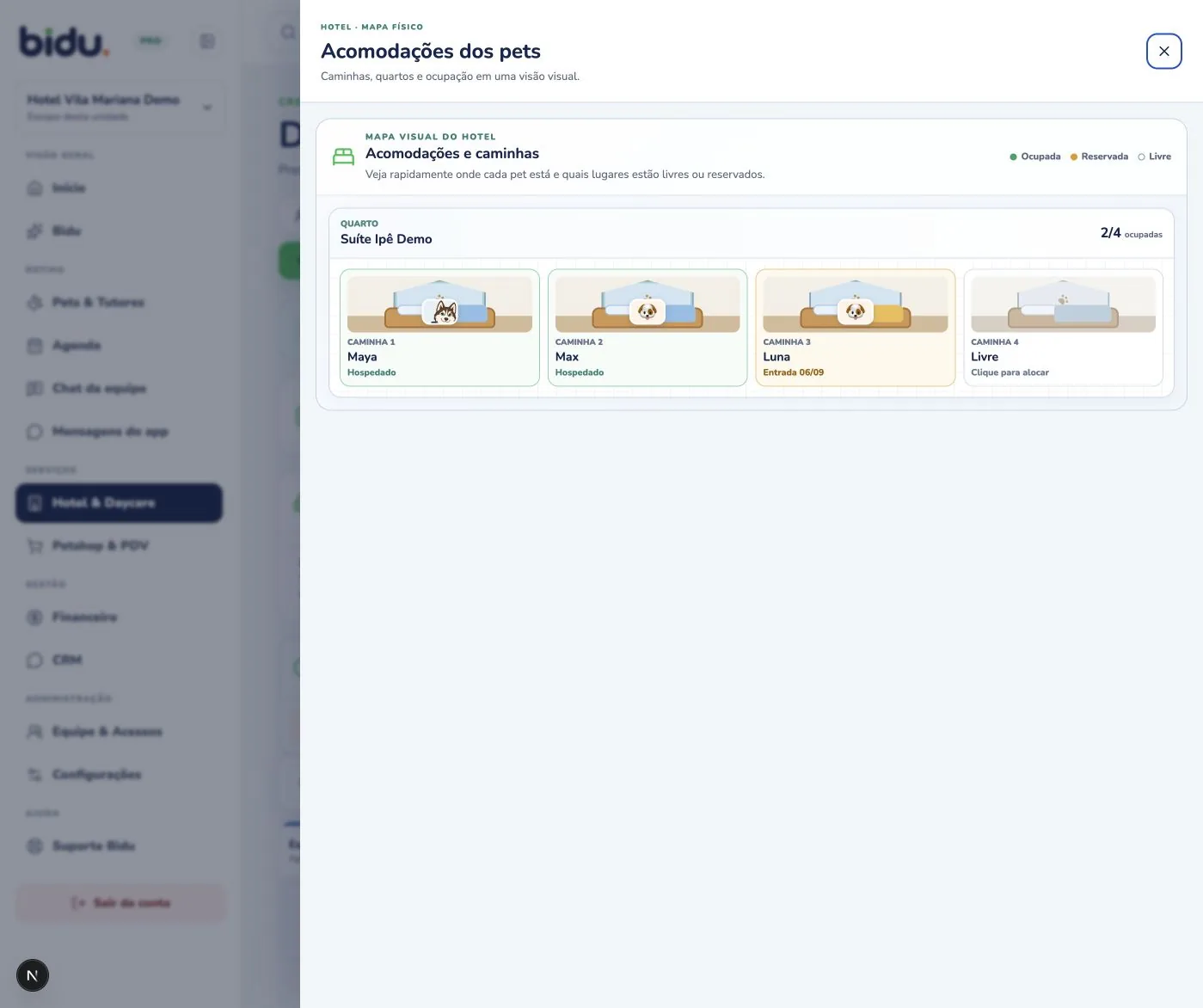Click the sliders icon for Configurações
Image resolution: width=1203 pixels, height=1008 pixels.
coord(34,775)
